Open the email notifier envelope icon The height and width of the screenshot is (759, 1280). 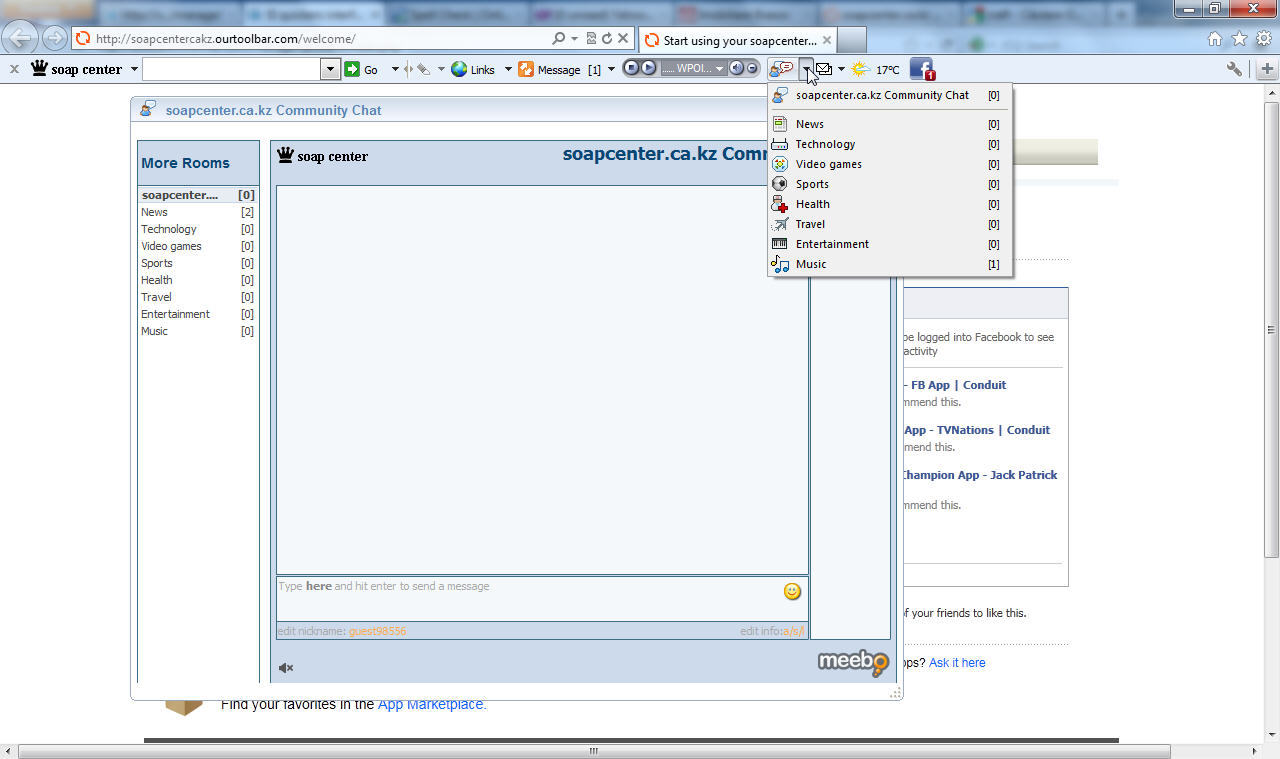pyautogui.click(x=824, y=69)
